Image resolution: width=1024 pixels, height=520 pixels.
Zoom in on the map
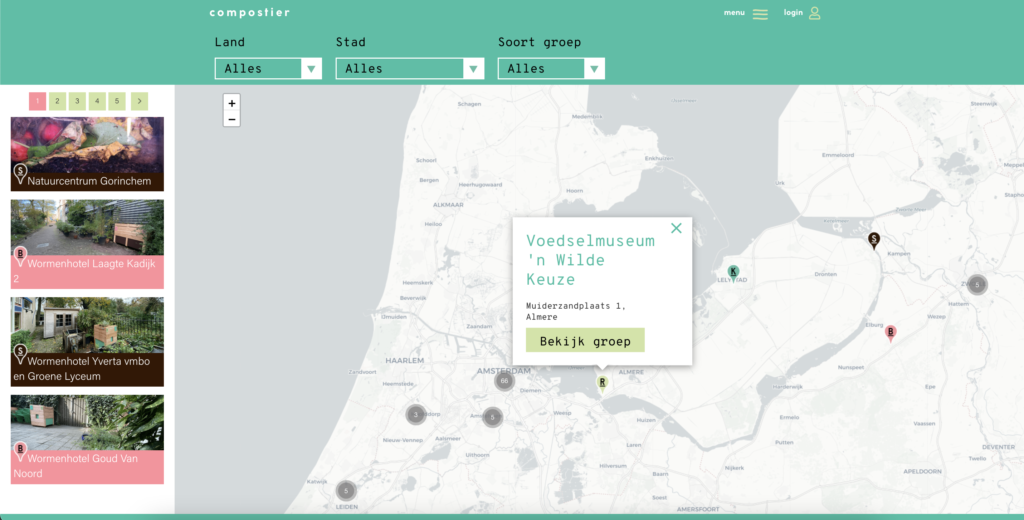(x=232, y=103)
